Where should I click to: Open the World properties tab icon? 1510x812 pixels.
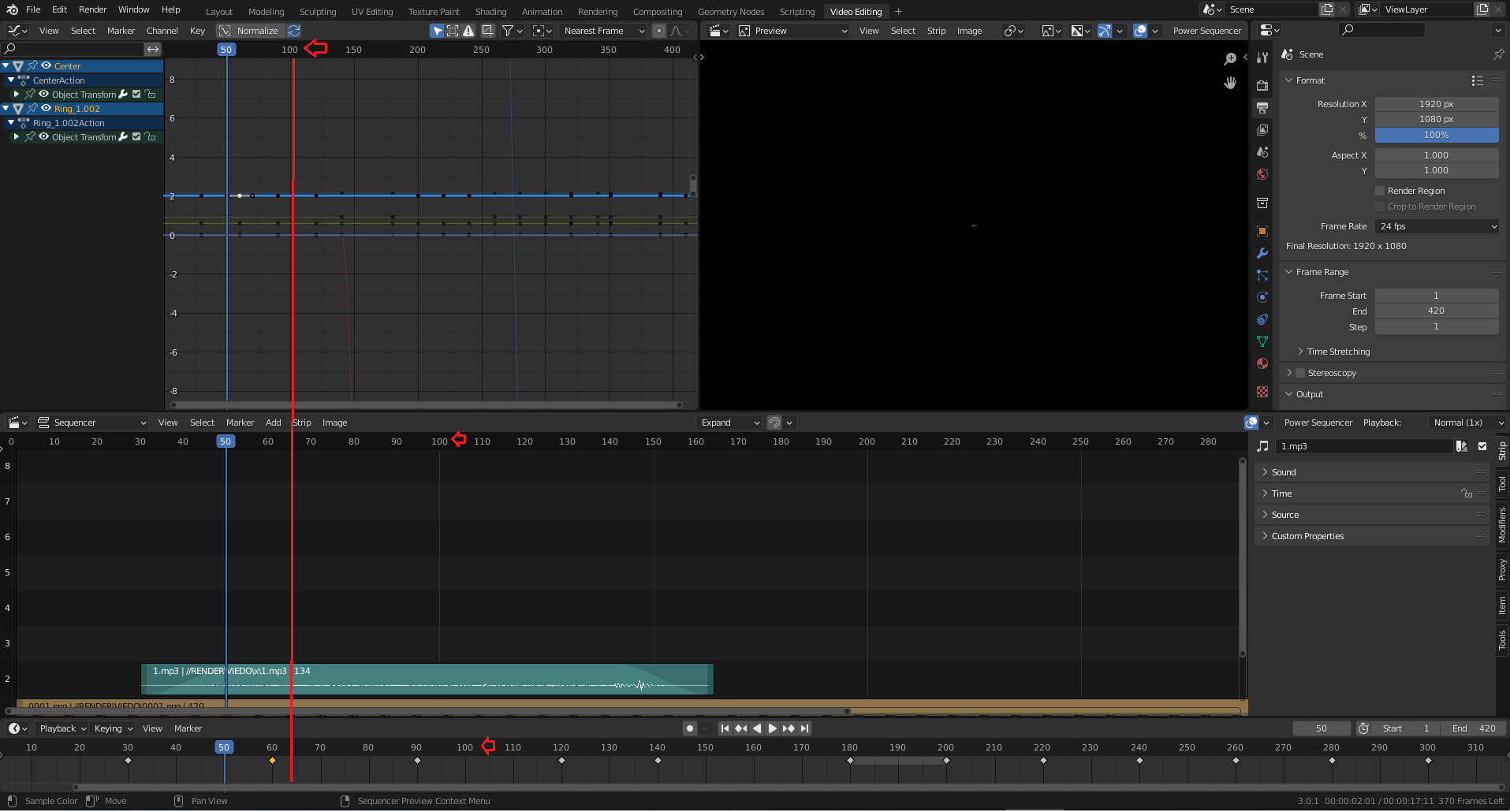pos(1262,174)
